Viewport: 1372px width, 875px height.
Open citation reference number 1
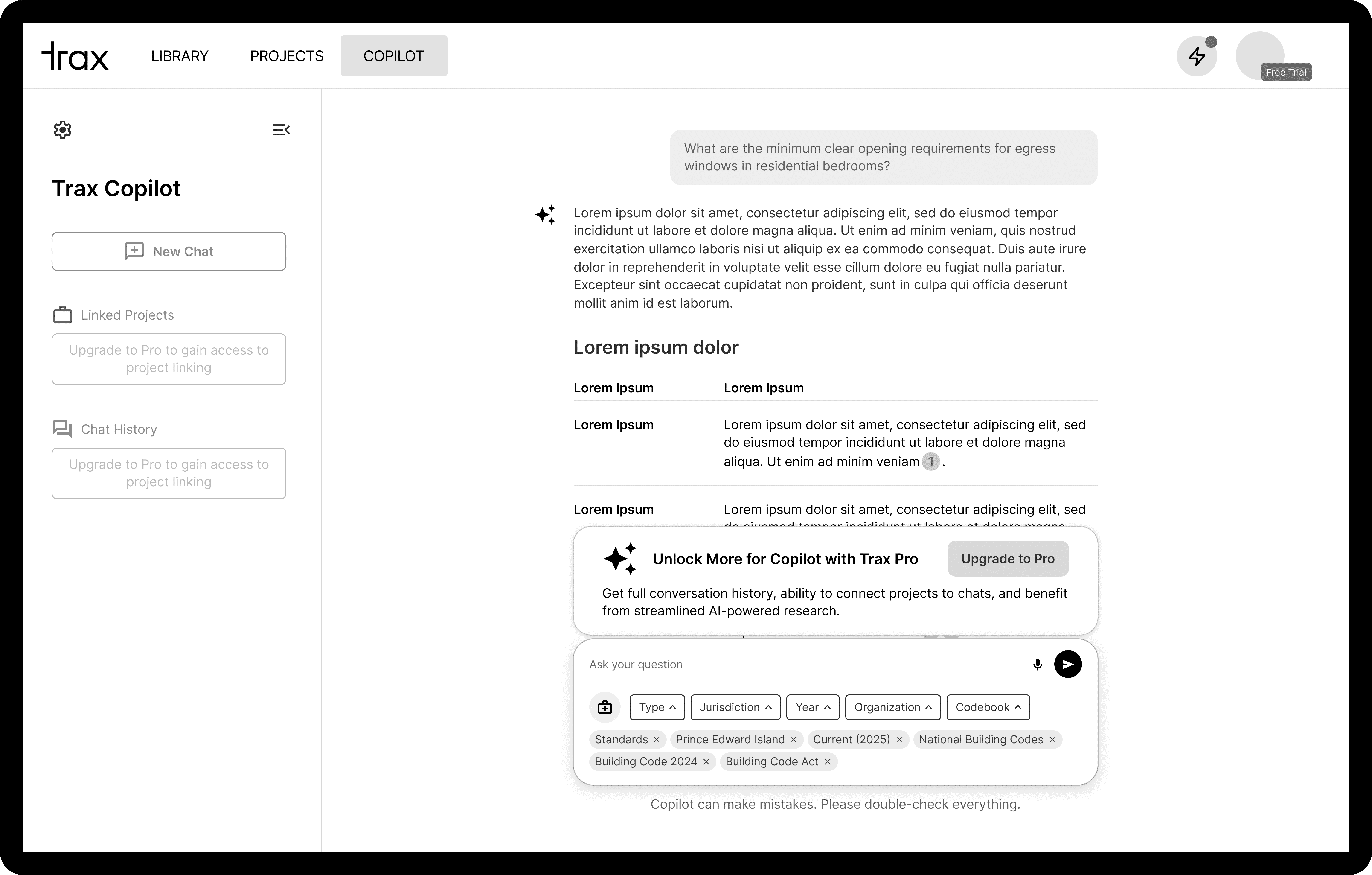pos(930,462)
